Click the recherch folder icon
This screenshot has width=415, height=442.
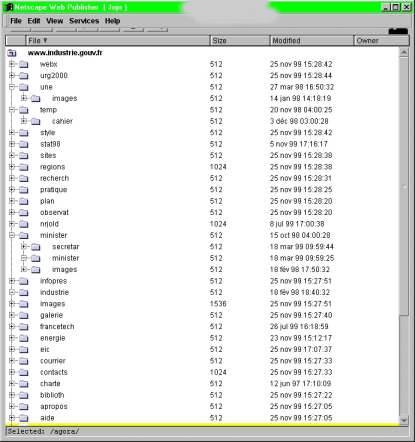[24, 178]
